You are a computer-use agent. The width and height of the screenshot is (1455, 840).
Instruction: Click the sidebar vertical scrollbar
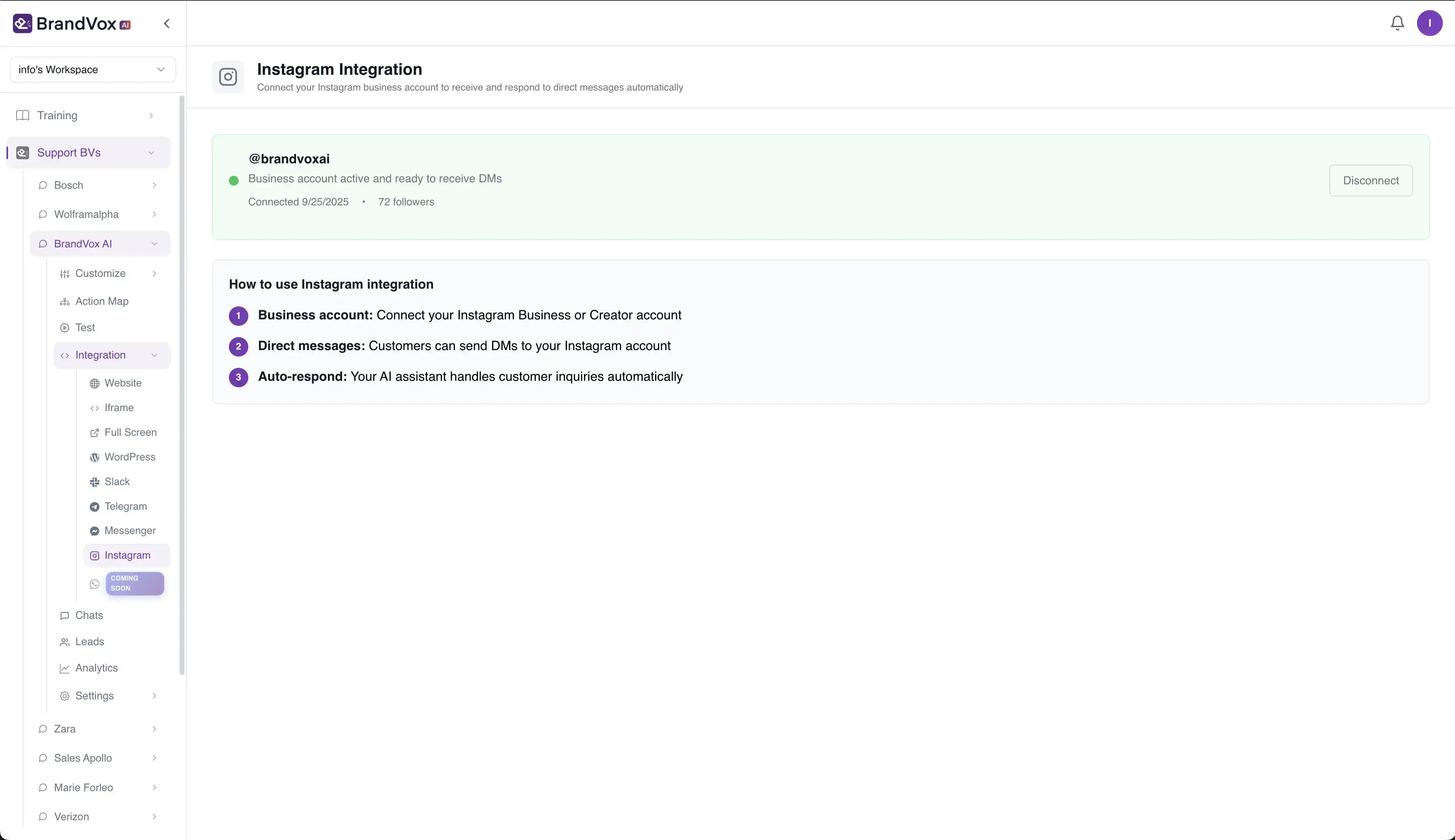[182, 385]
